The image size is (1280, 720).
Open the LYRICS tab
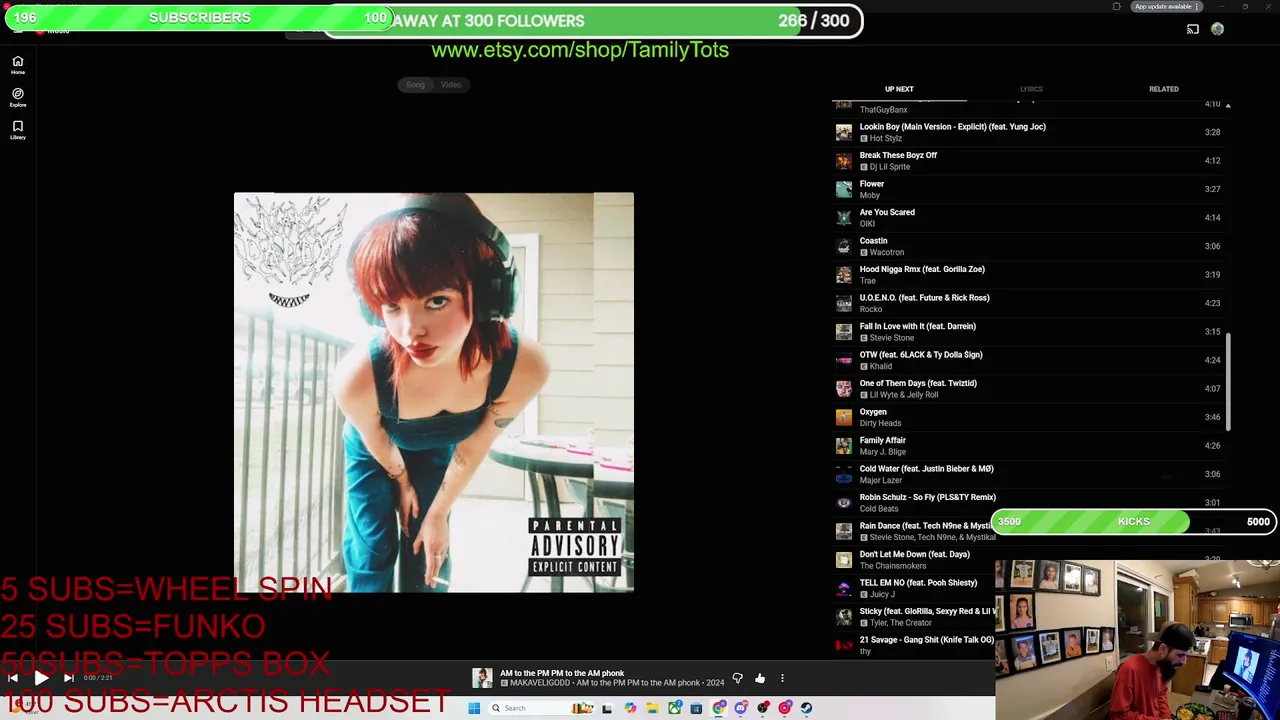point(1031,89)
